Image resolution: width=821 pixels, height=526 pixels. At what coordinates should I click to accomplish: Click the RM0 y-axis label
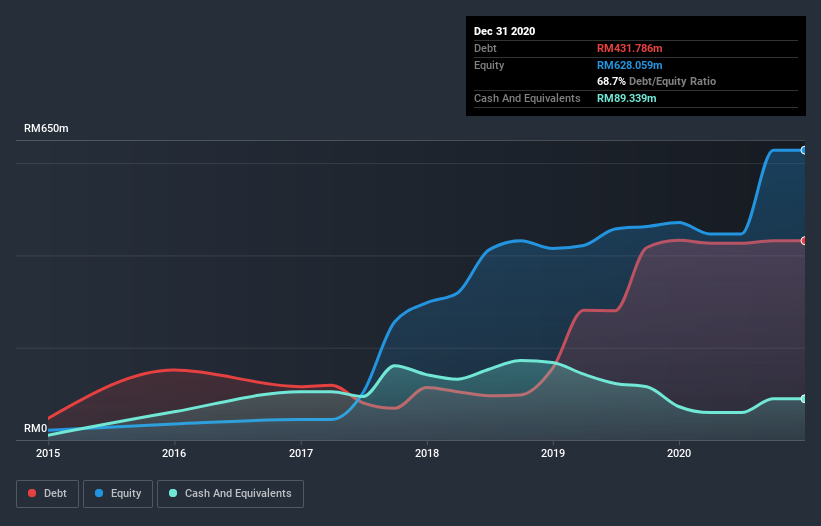[x=36, y=428]
